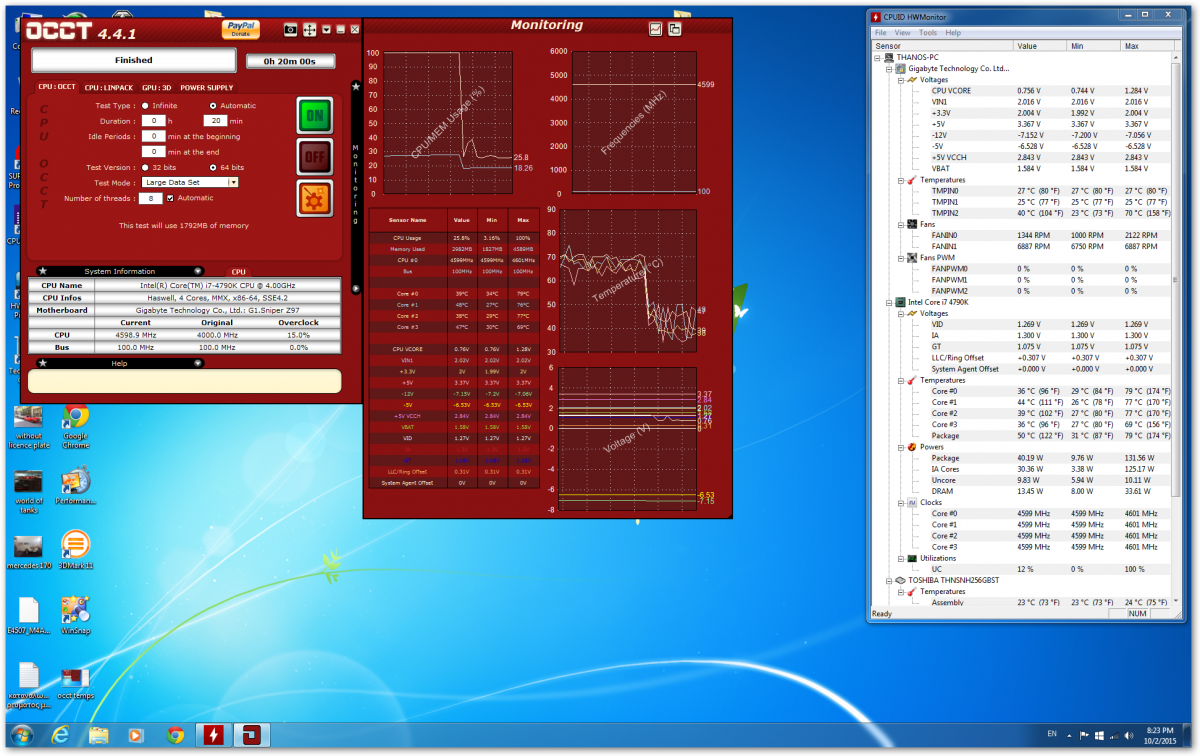Collapse Gigabyte Technology node in HWMonitor
The height and width of the screenshot is (756, 1200).
[888, 69]
